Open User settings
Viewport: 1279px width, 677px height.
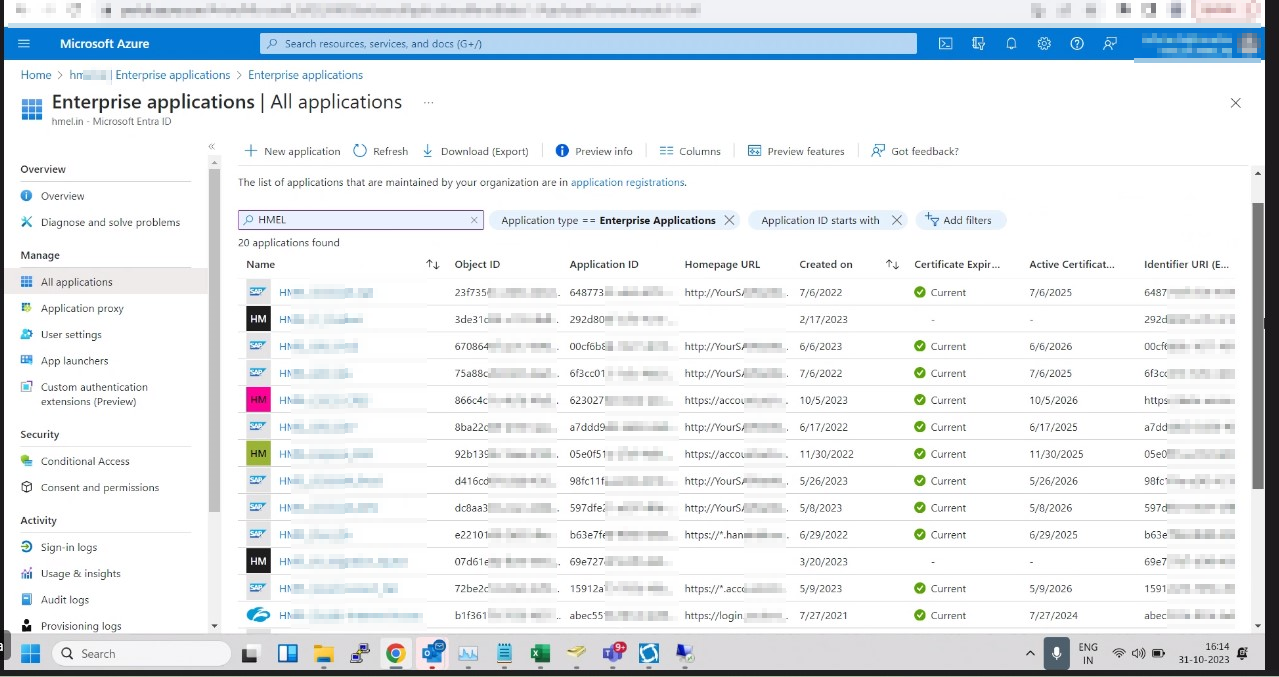(71, 334)
